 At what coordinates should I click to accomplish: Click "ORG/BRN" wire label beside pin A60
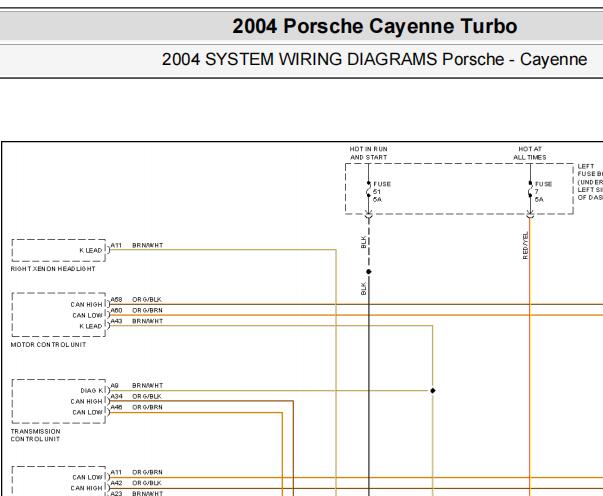pyautogui.click(x=147, y=310)
